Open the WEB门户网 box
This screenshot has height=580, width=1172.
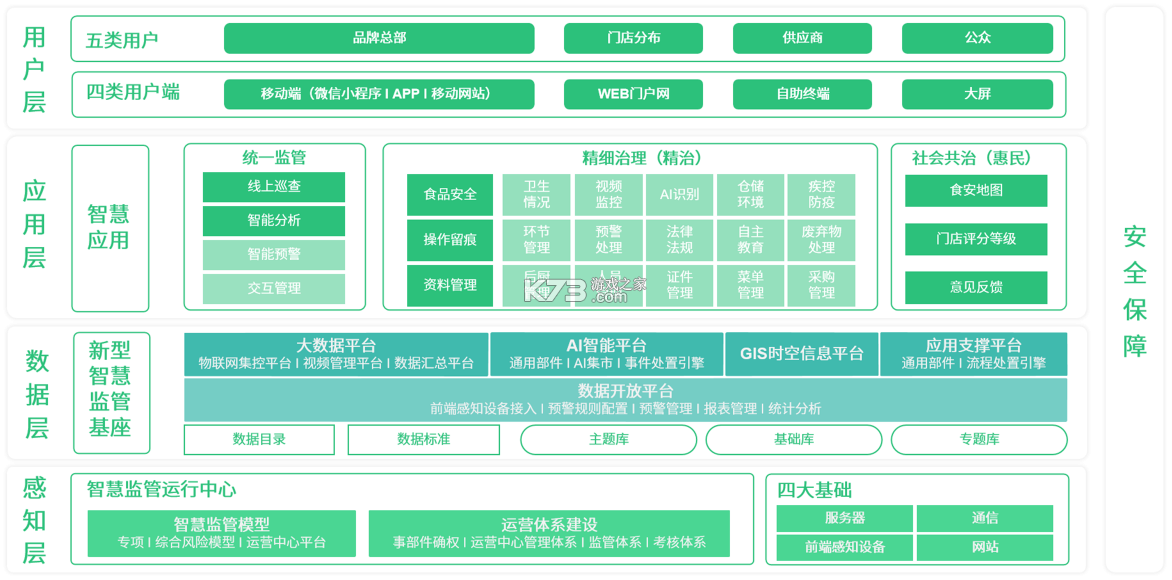[633, 94]
